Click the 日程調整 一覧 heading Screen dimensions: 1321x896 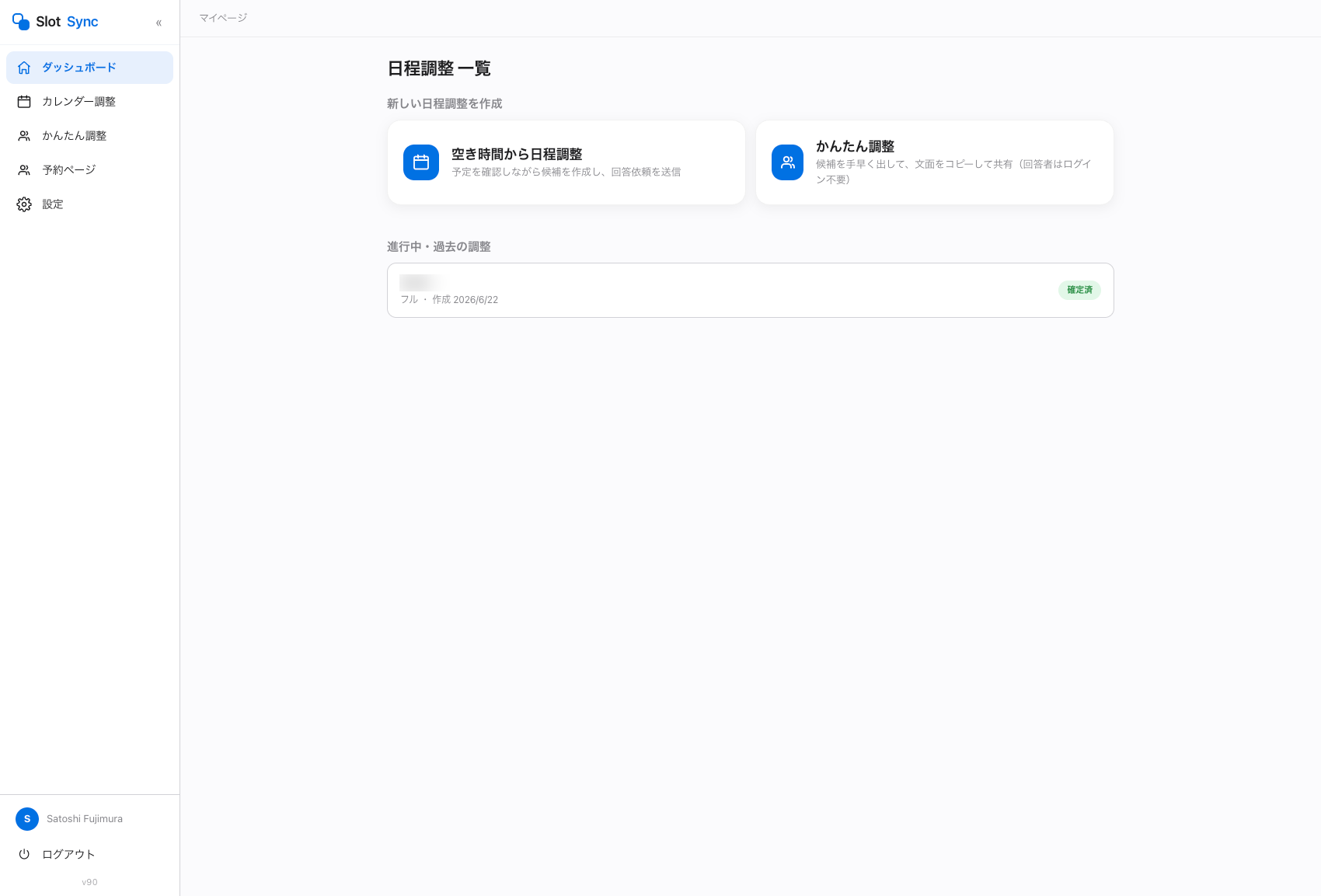click(x=439, y=68)
